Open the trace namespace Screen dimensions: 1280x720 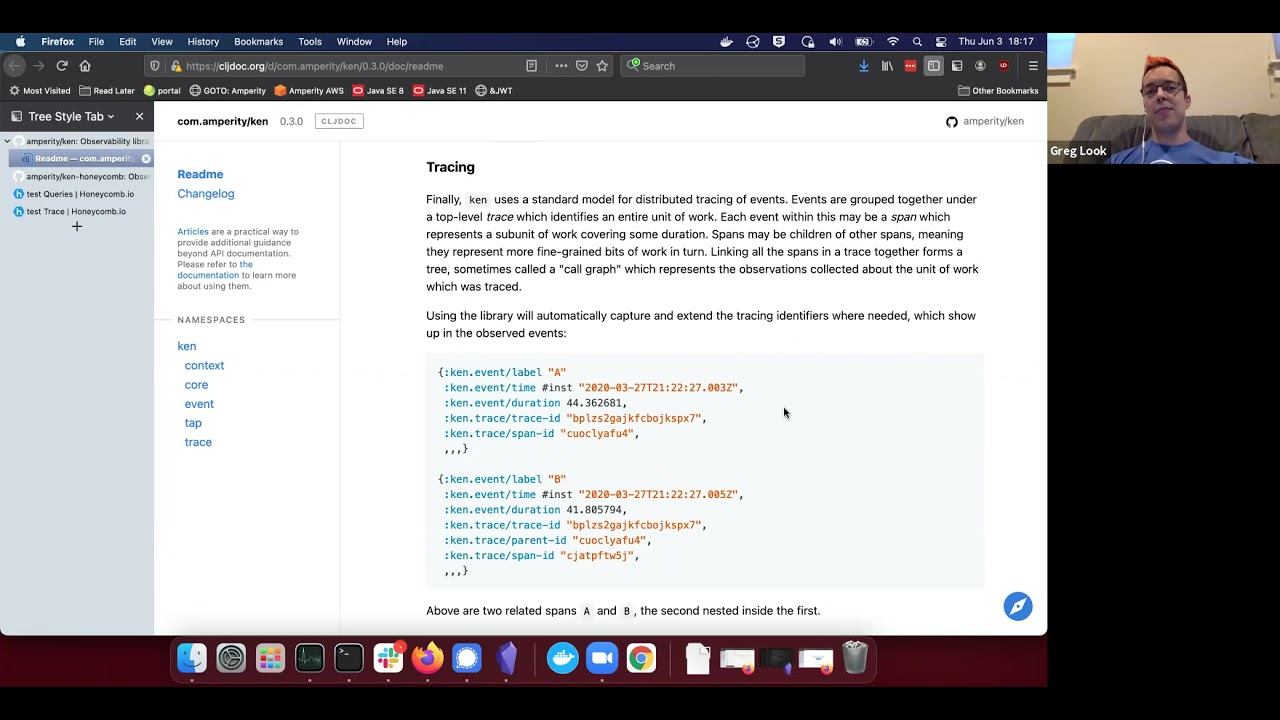click(198, 442)
